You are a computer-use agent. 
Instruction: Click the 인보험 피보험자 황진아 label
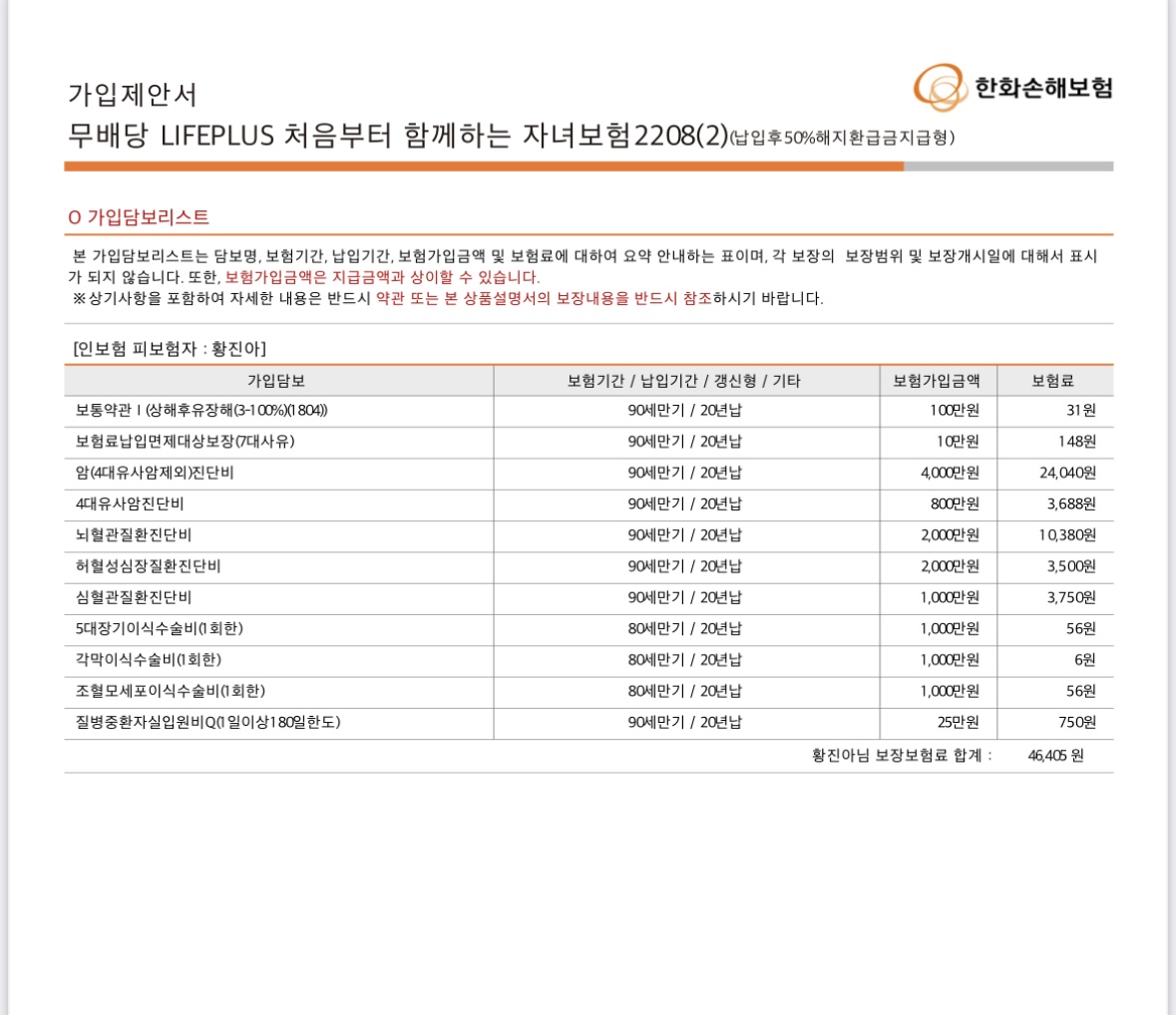(170, 349)
